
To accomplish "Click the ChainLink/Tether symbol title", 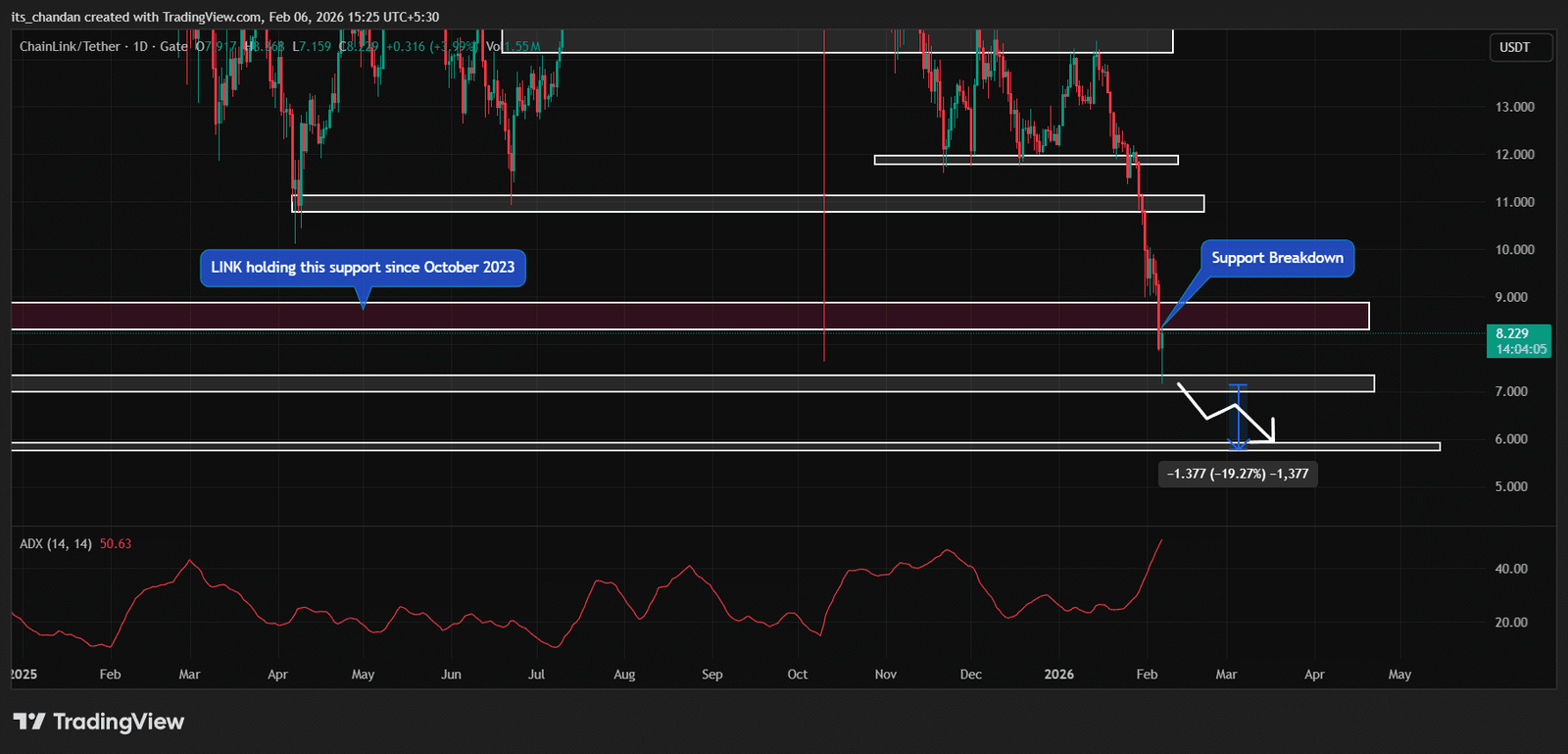I will [x=70, y=46].
